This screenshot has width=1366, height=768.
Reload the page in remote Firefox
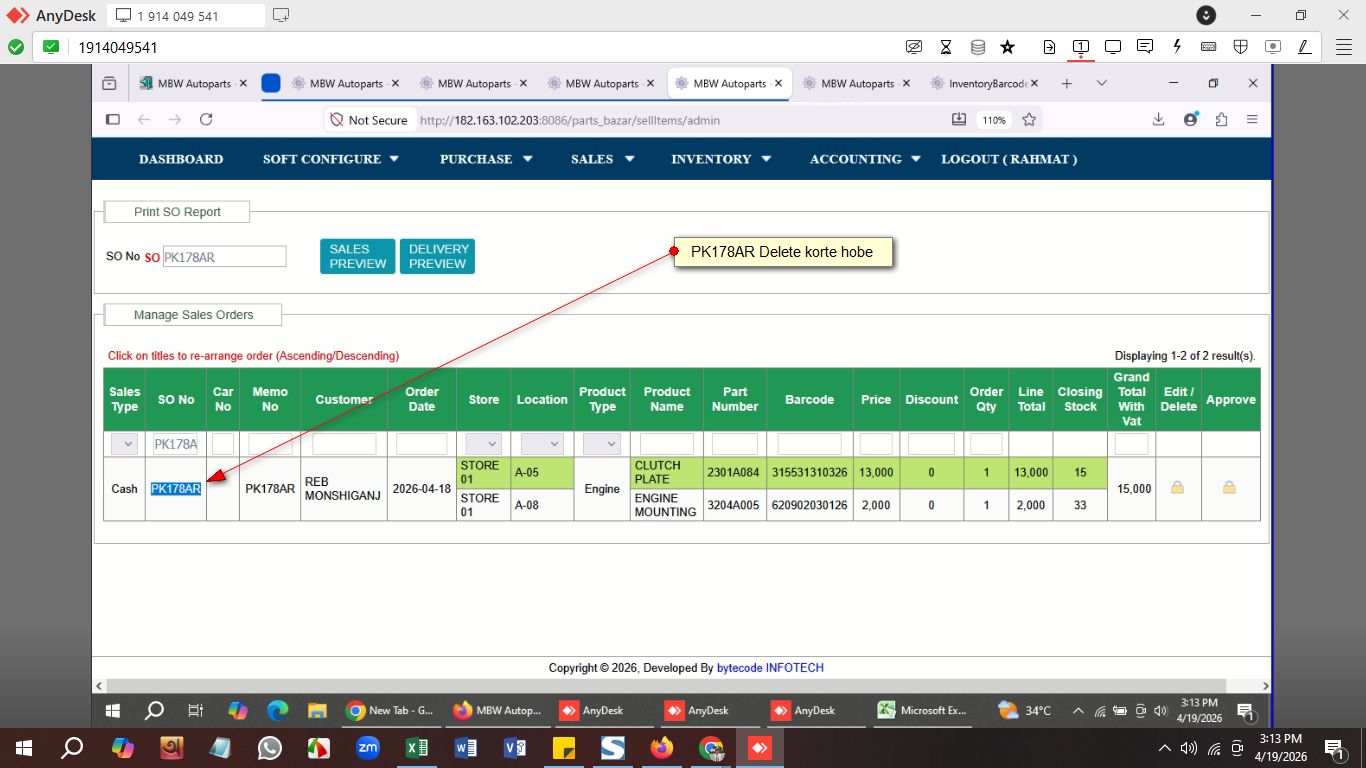click(206, 120)
